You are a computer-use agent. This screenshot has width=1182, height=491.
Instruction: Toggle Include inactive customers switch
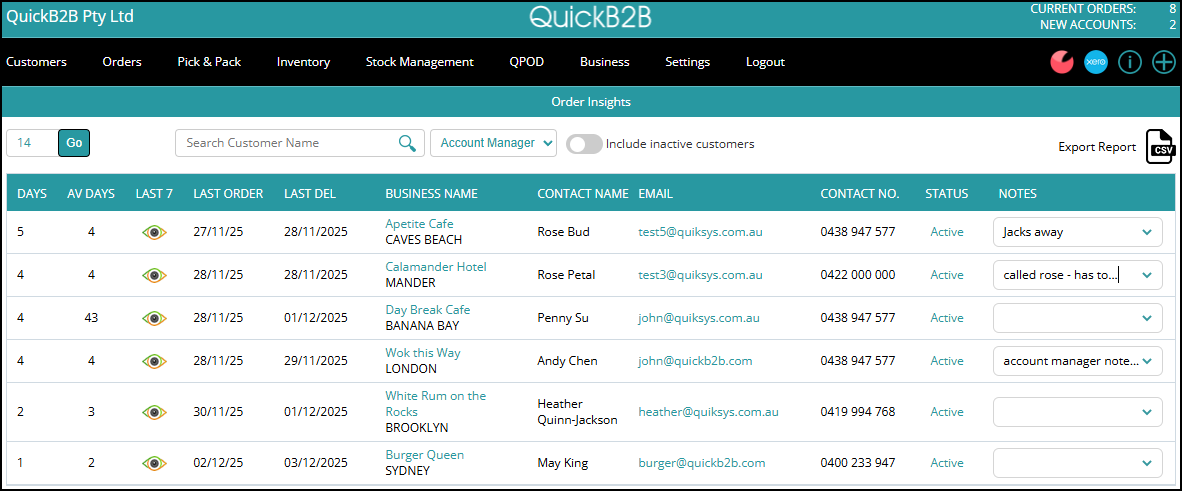584,144
